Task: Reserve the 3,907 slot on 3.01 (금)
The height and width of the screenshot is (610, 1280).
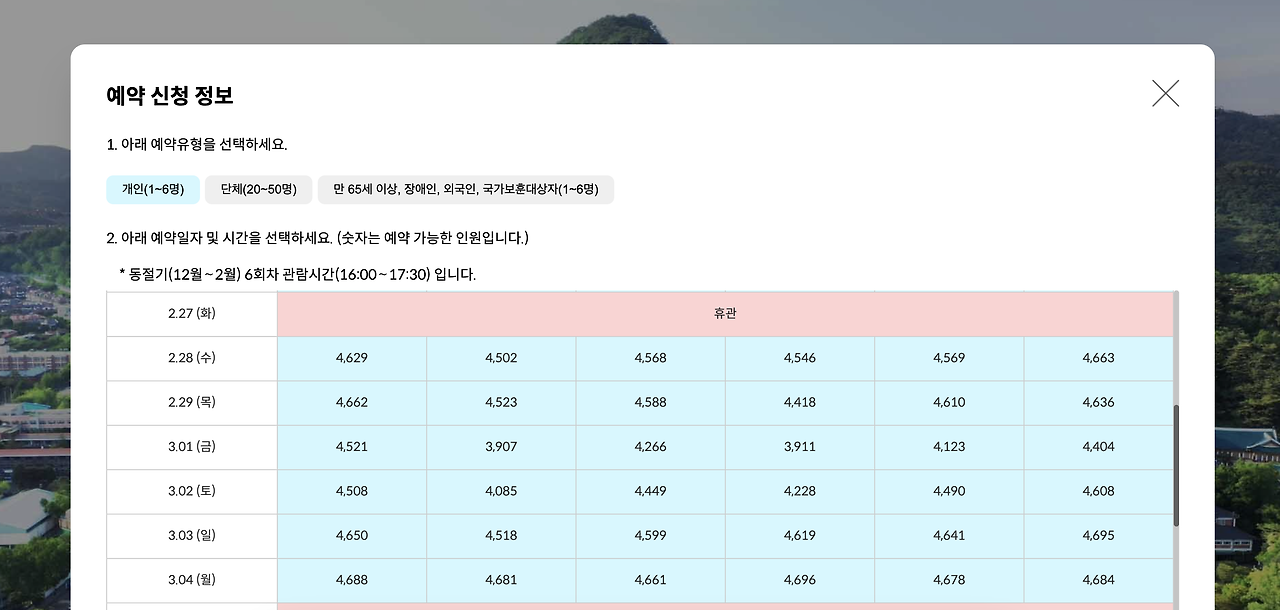Action: [500, 446]
